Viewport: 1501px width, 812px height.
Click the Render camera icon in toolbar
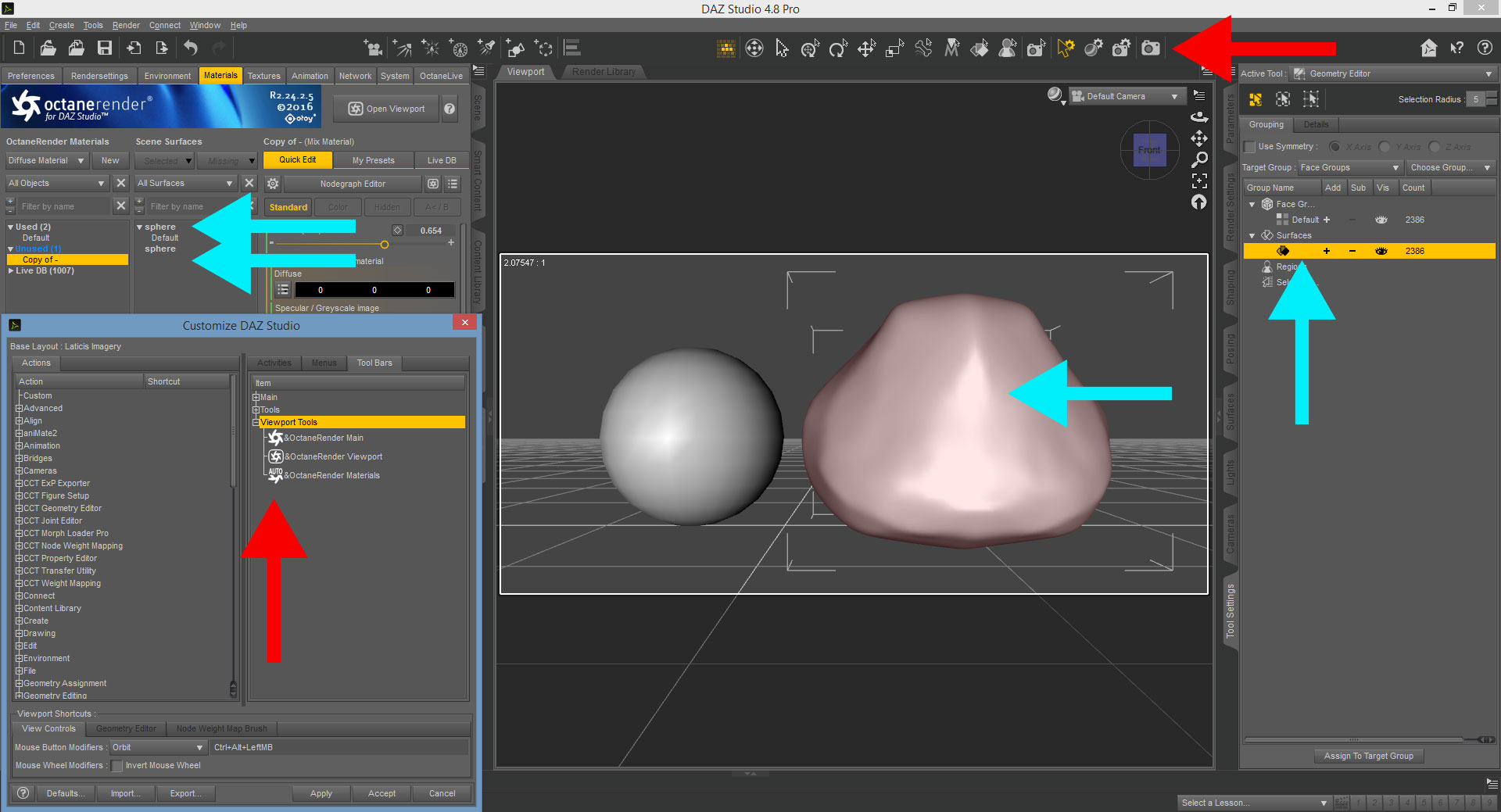click(x=1151, y=48)
